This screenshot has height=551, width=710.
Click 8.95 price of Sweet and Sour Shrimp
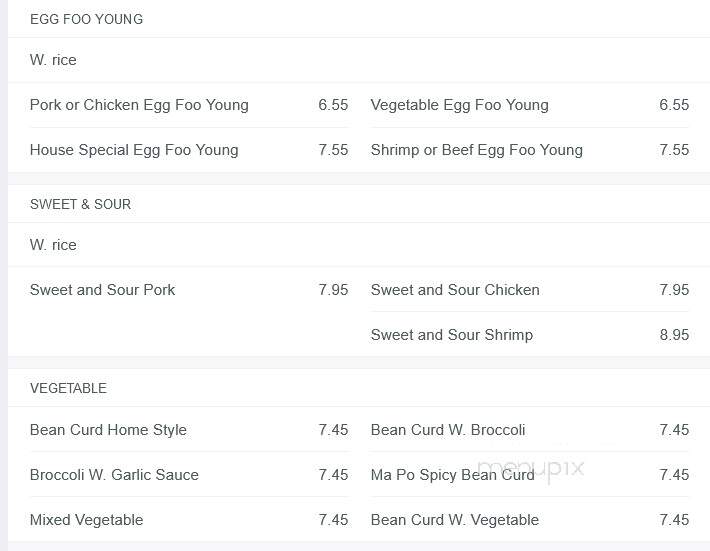pyautogui.click(x=674, y=335)
